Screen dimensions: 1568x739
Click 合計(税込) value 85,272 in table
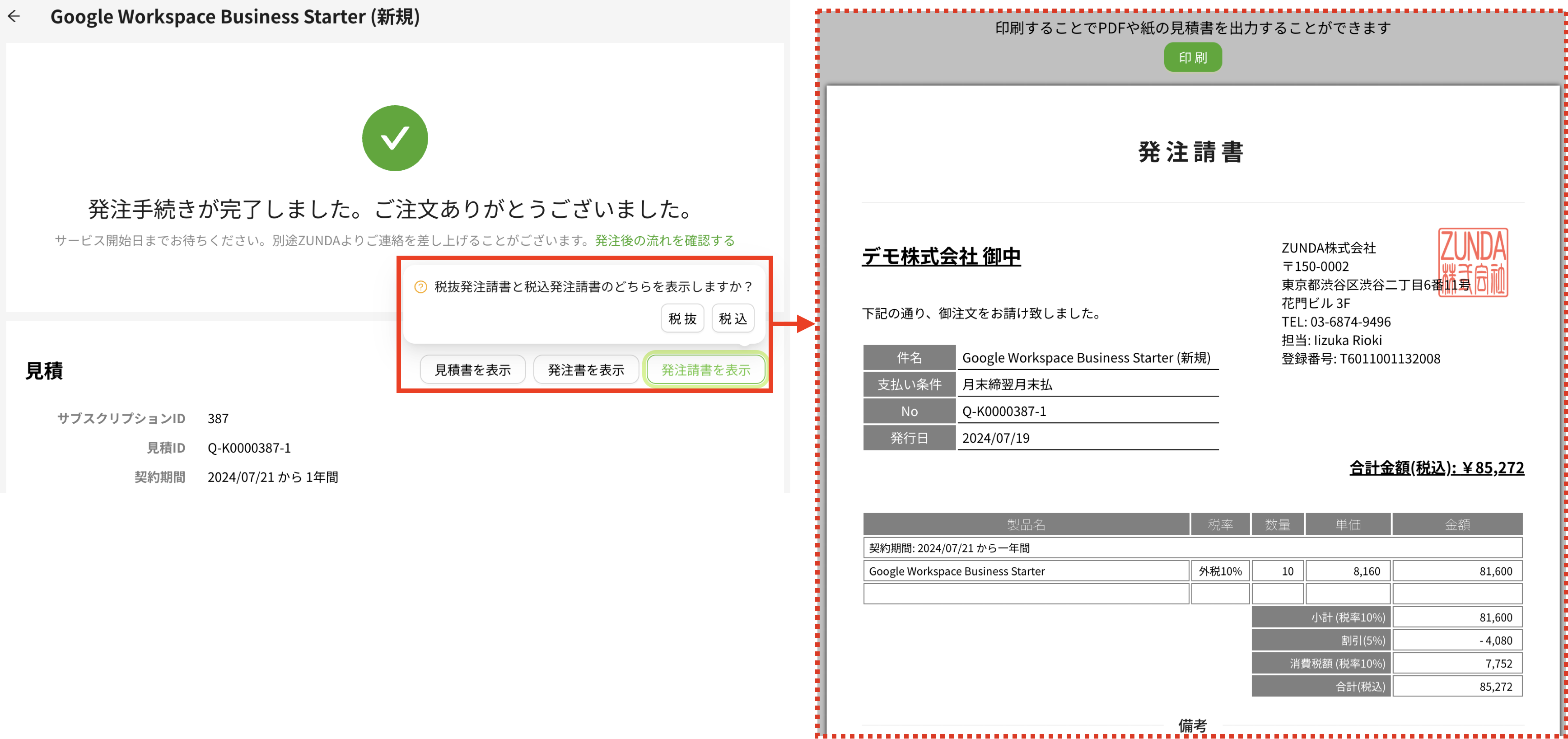(x=1457, y=687)
